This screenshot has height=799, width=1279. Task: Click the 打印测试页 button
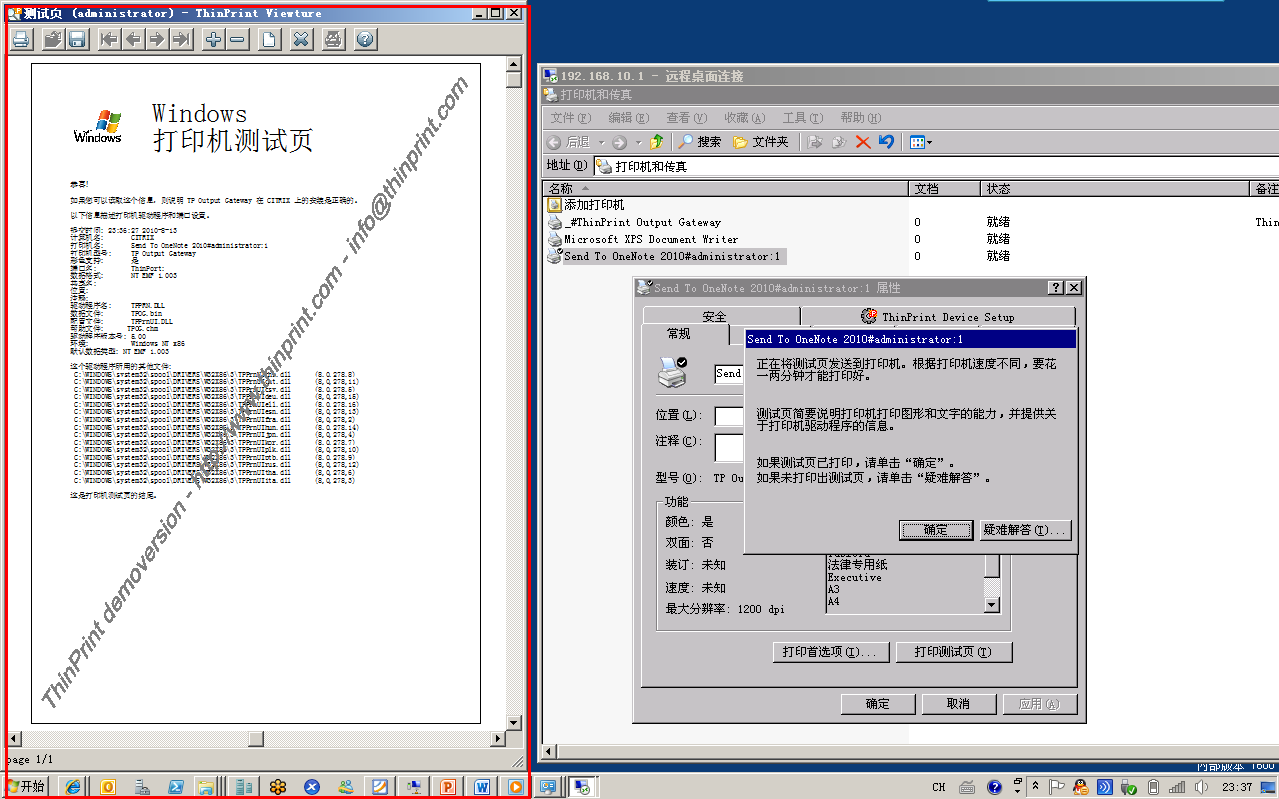click(x=954, y=652)
